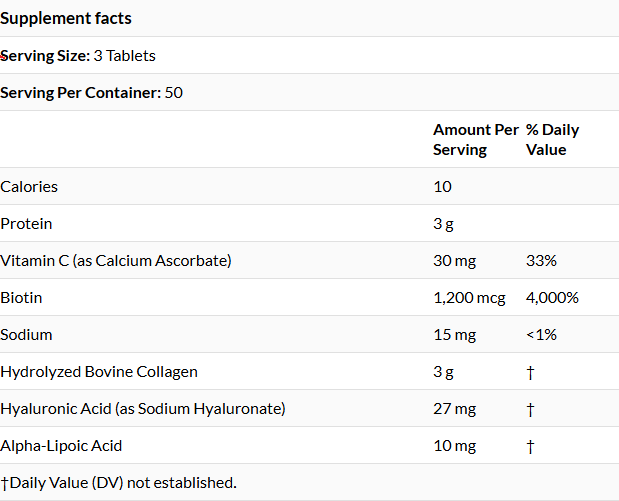Click the "% Daily Value" column header
This screenshot has width=619, height=501.
click(552, 140)
